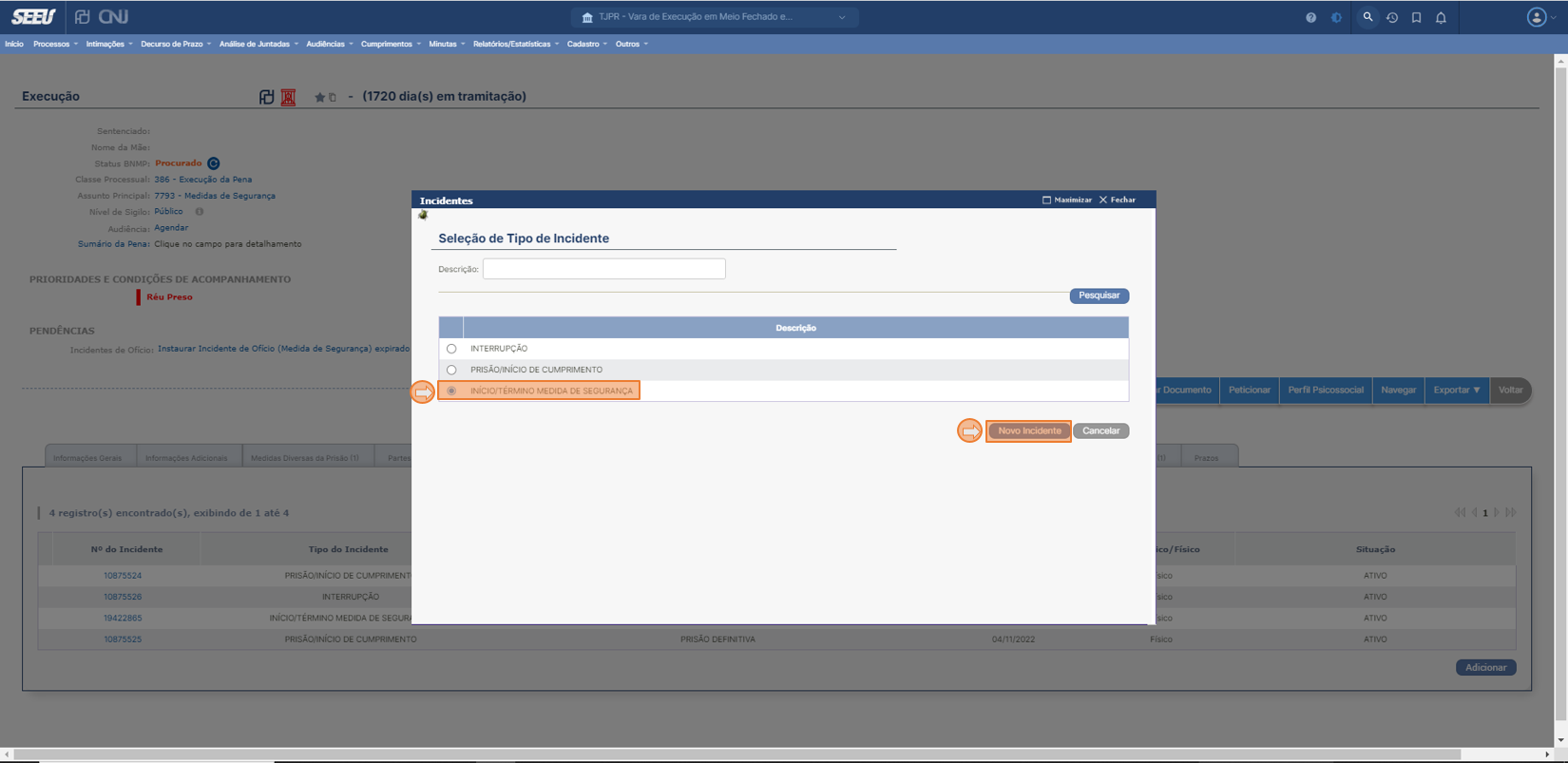The width and height of the screenshot is (1568, 763).
Task: Click the Agendar audiência link
Action: pyautogui.click(x=171, y=228)
